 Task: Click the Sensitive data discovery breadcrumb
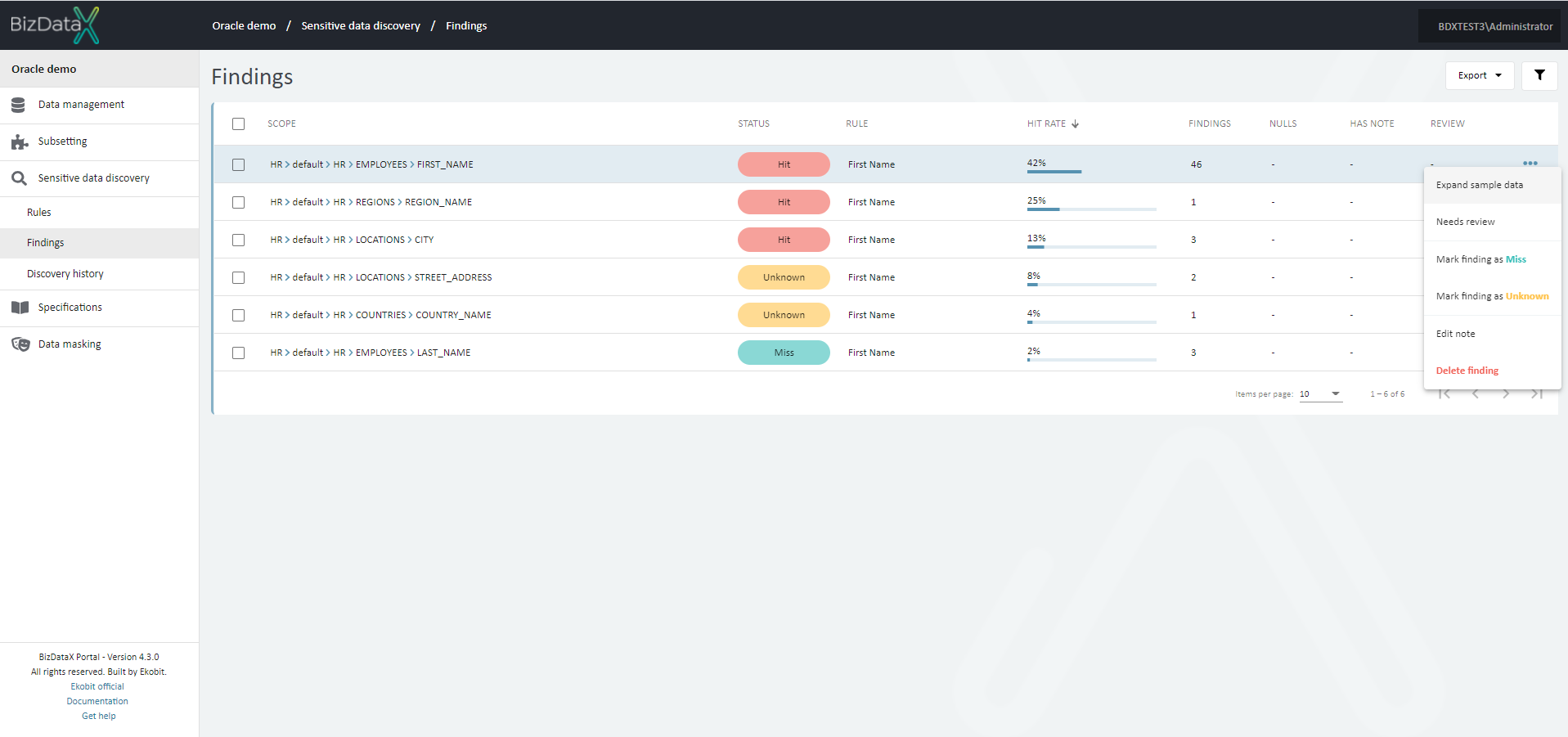point(361,25)
